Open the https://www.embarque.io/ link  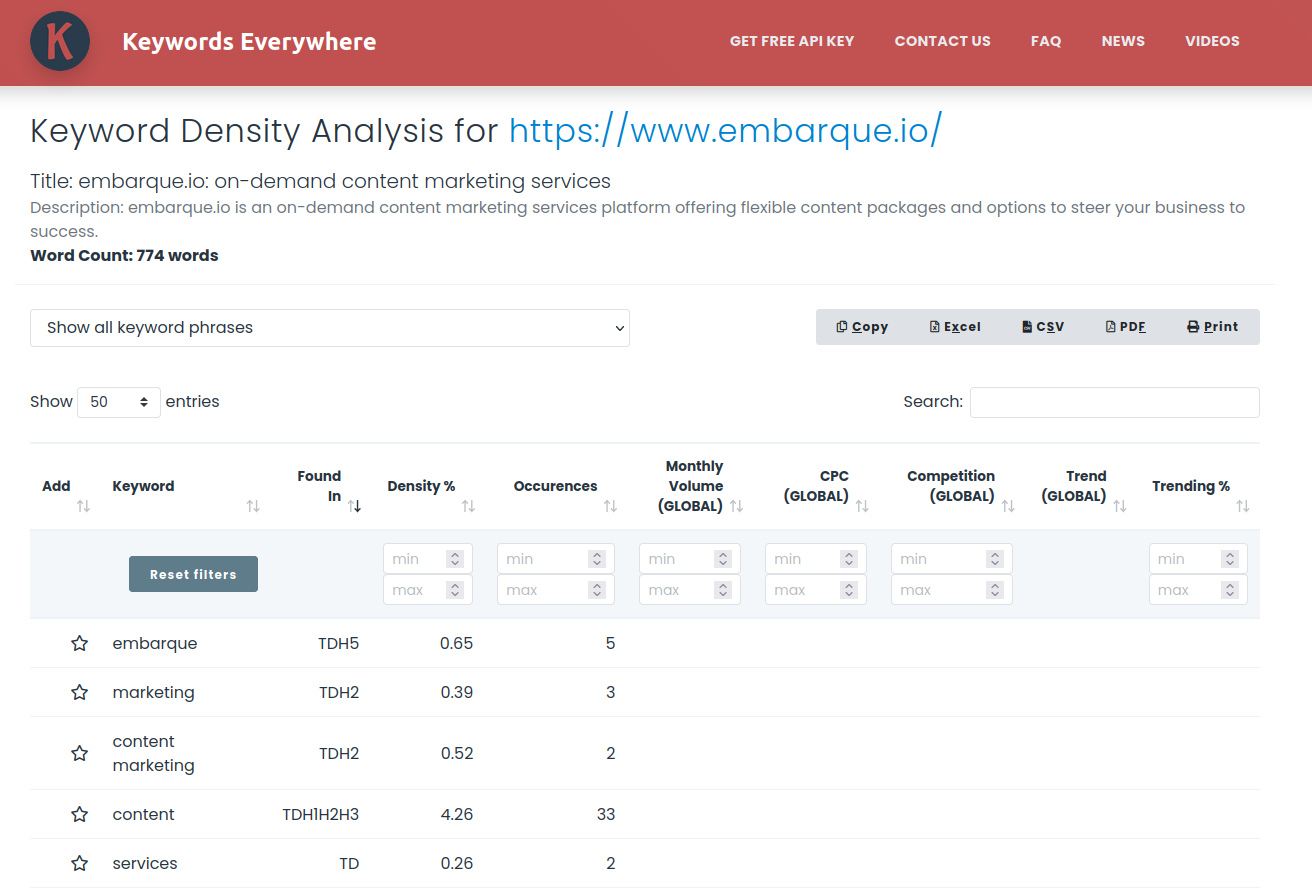point(725,130)
